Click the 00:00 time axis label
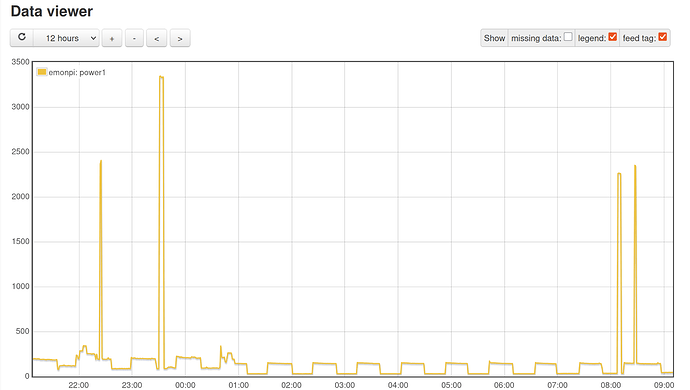Viewport: 690px width, 390px height. click(x=185, y=385)
